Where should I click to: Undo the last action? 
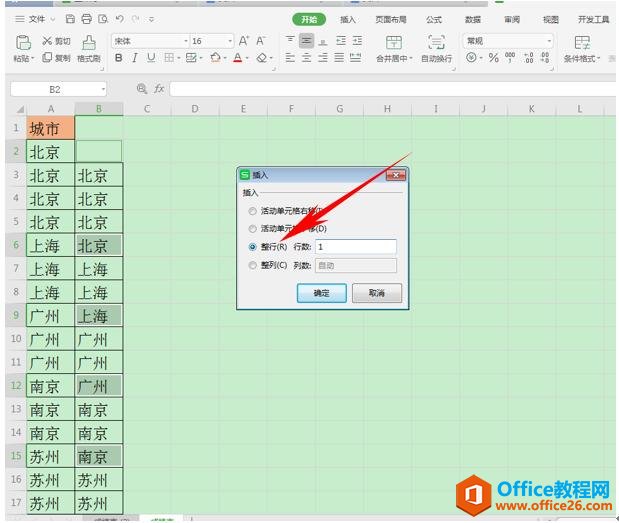click(120, 19)
